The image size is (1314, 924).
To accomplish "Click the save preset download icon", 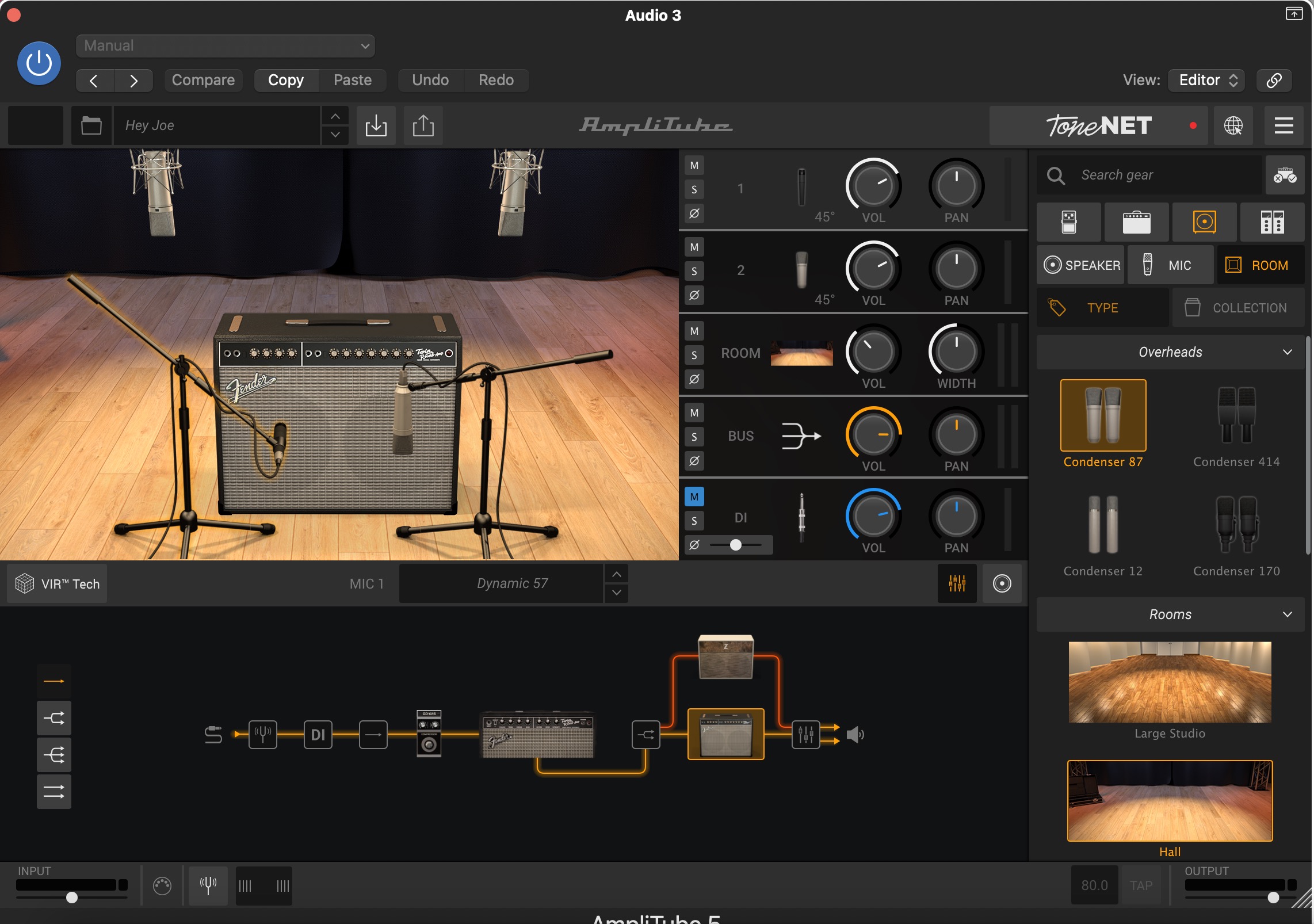I will 376,125.
